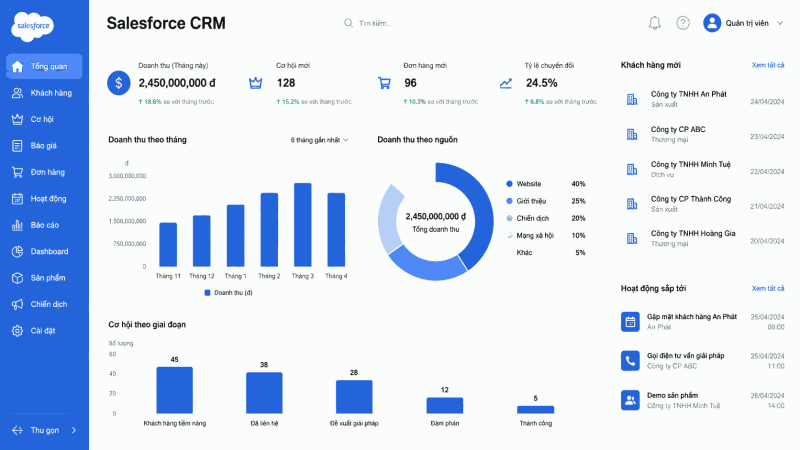The image size is (800, 450).
Task: Click the Sản phẩm box icon
Action: pyautogui.click(x=17, y=278)
